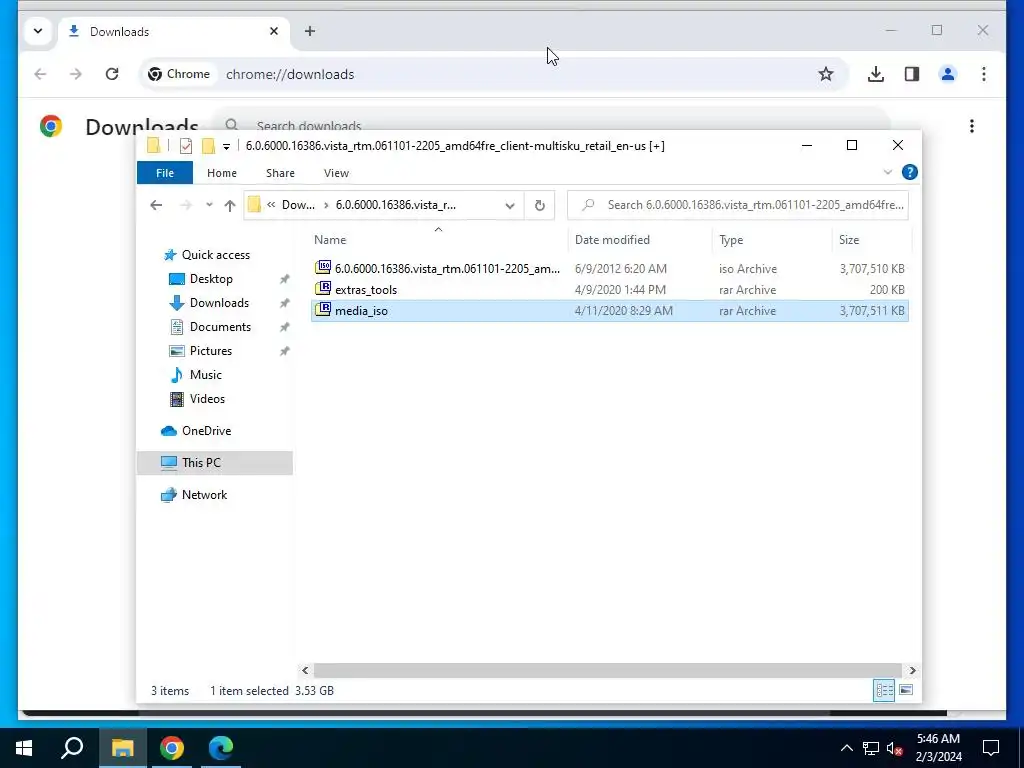
Task: Open downloads page more actions menu
Action: [972, 126]
